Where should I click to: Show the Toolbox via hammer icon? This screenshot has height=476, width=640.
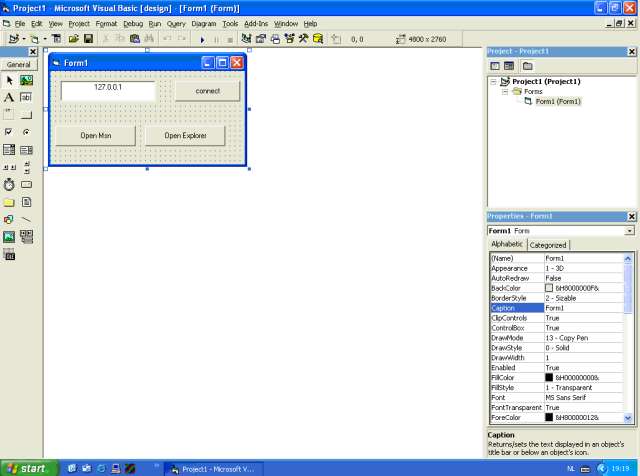303,39
